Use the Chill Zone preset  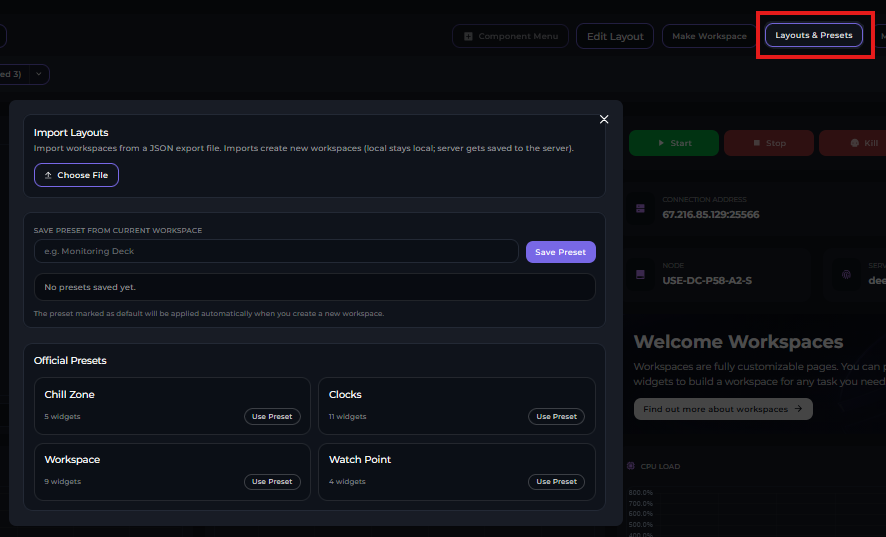272,416
